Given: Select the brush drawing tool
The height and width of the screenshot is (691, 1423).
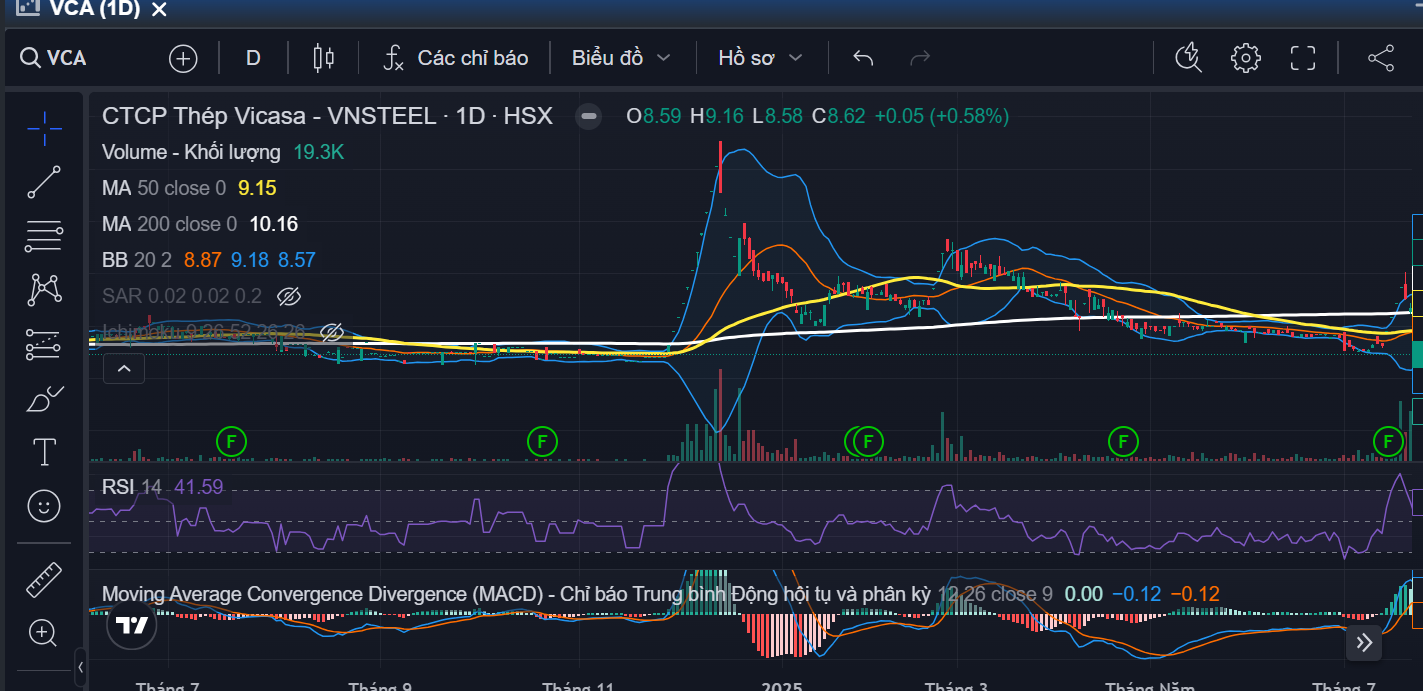Looking at the screenshot, I should 44,400.
